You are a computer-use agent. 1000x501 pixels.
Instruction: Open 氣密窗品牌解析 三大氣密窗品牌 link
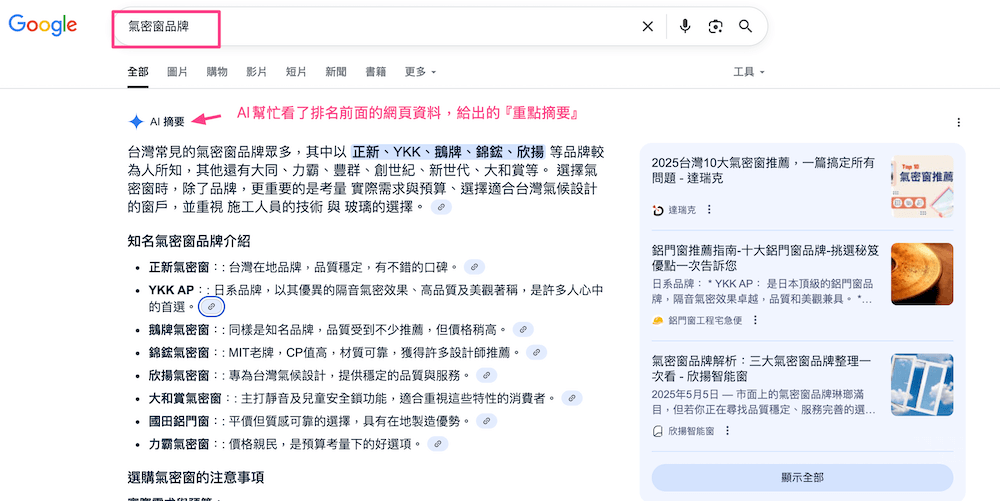761,368
